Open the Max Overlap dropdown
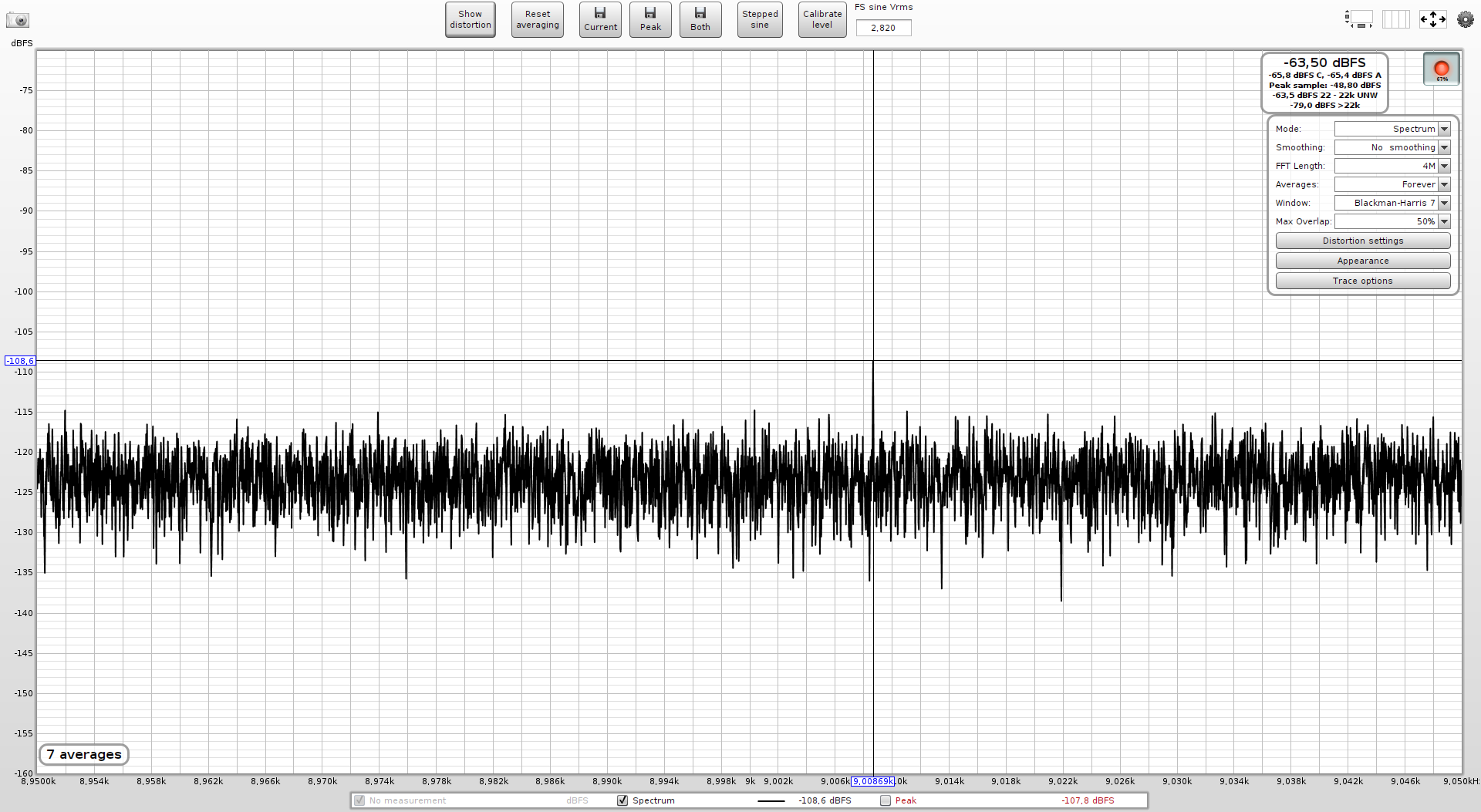The height and width of the screenshot is (812, 1481). pos(1392,221)
